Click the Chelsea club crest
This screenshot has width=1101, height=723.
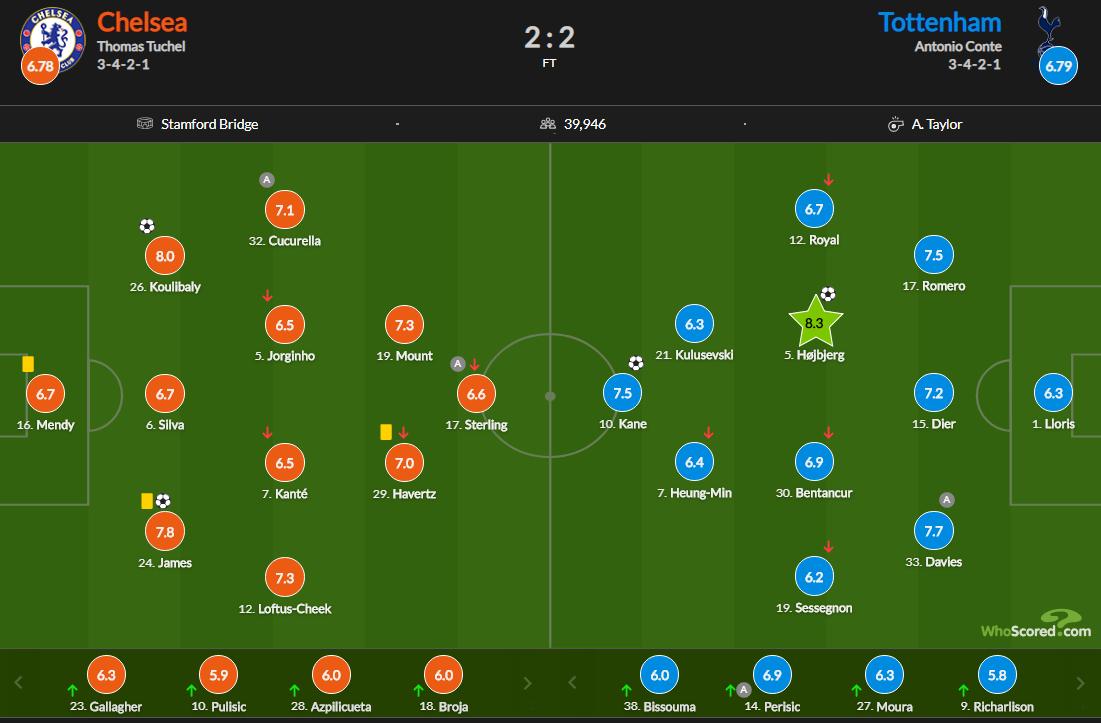[x=49, y=35]
